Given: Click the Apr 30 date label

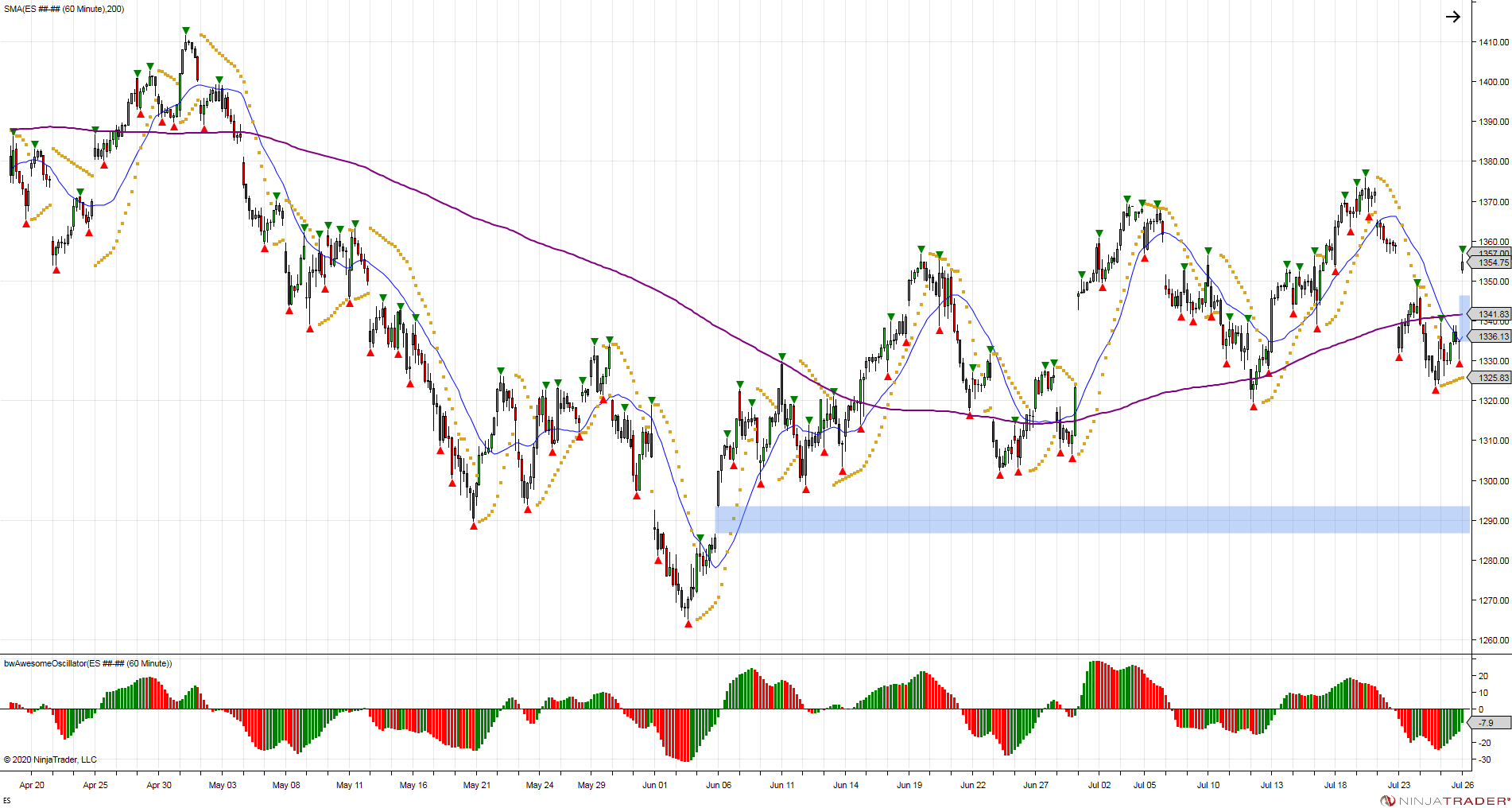Looking at the screenshot, I should tap(159, 785).
